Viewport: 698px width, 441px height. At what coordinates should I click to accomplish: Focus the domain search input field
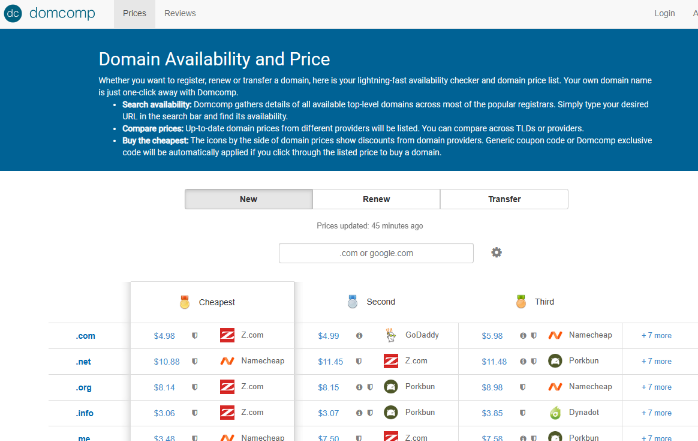(x=376, y=253)
